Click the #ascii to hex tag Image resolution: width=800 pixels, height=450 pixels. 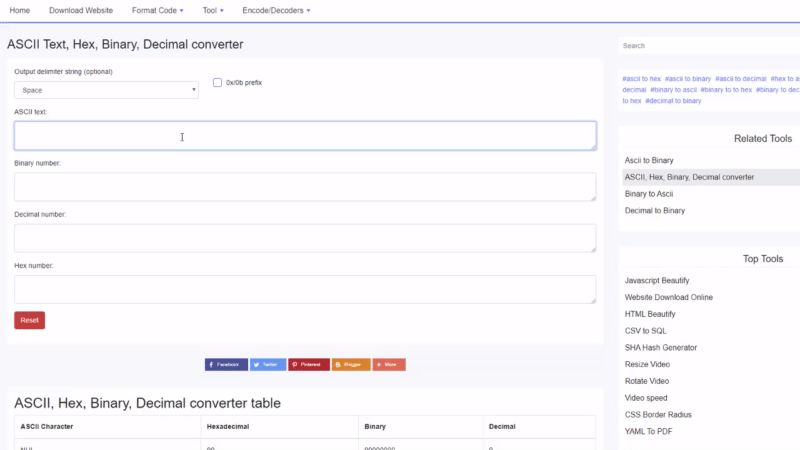(x=641, y=78)
